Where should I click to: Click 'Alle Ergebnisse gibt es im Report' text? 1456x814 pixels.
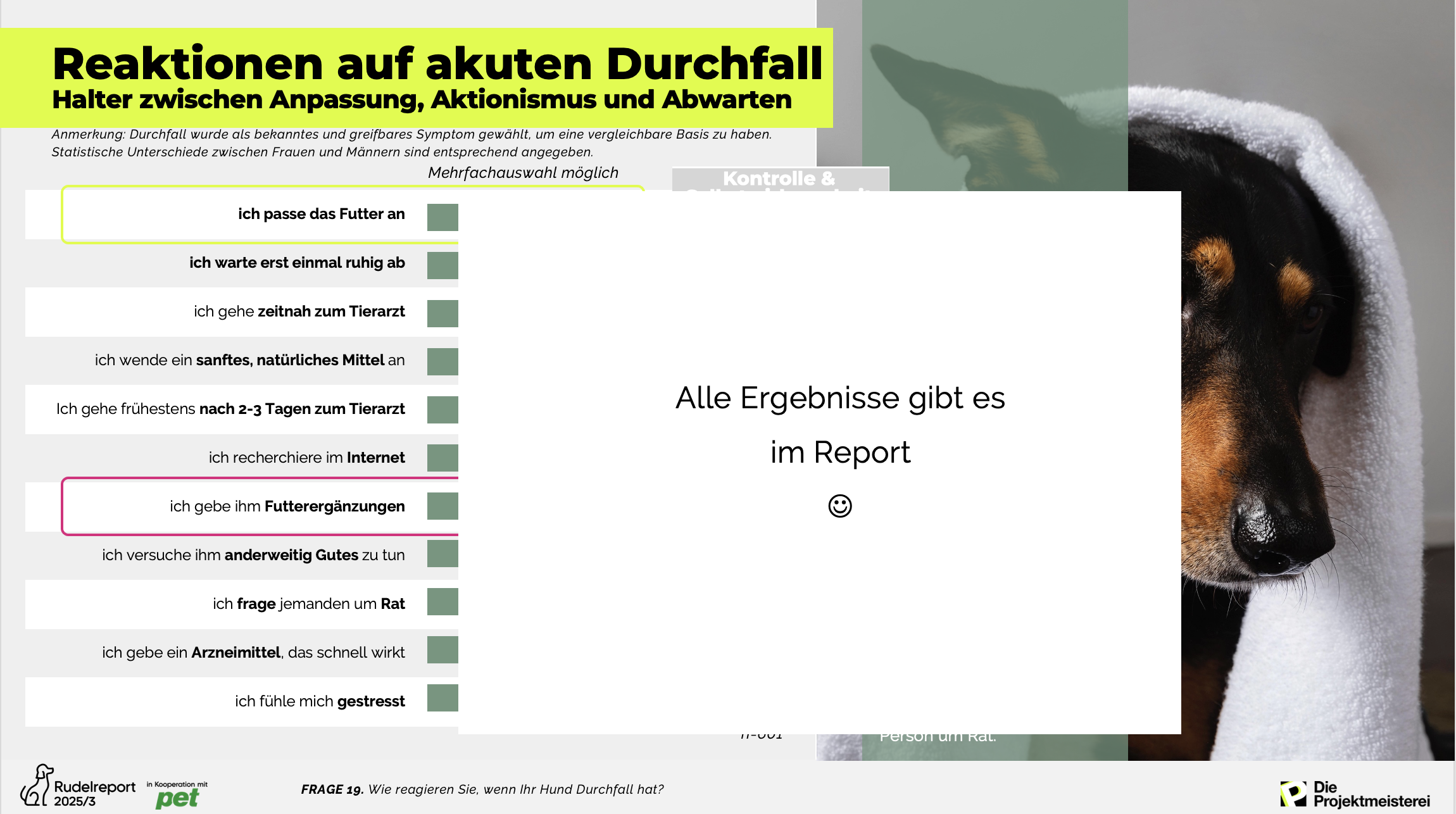841,424
